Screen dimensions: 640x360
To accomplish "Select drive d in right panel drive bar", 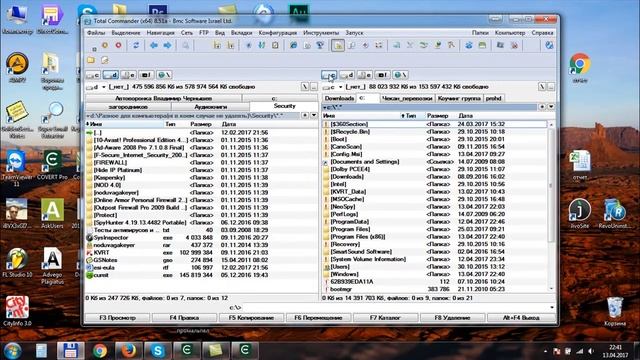I will tap(347, 75).
